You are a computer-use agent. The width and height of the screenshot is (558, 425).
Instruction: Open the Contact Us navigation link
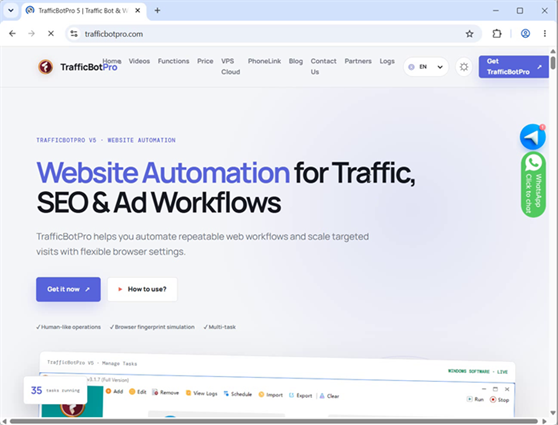tap(323, 67)
